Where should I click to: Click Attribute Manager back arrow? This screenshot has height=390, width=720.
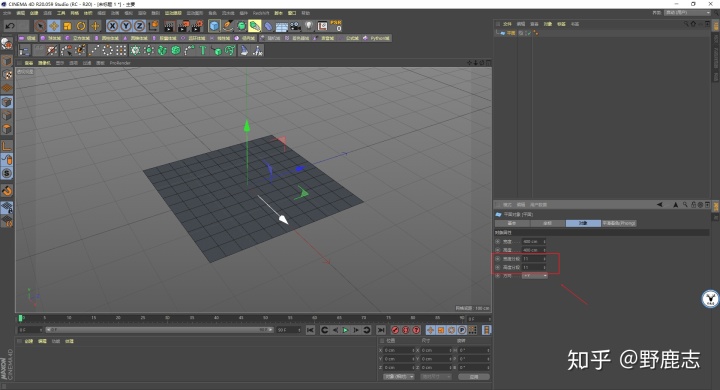pos(660,204)
